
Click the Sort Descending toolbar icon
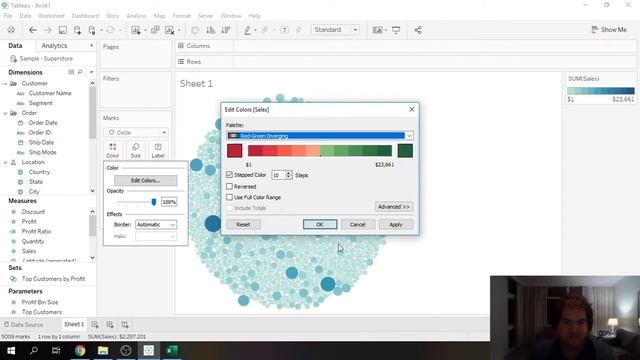point(226,30)
